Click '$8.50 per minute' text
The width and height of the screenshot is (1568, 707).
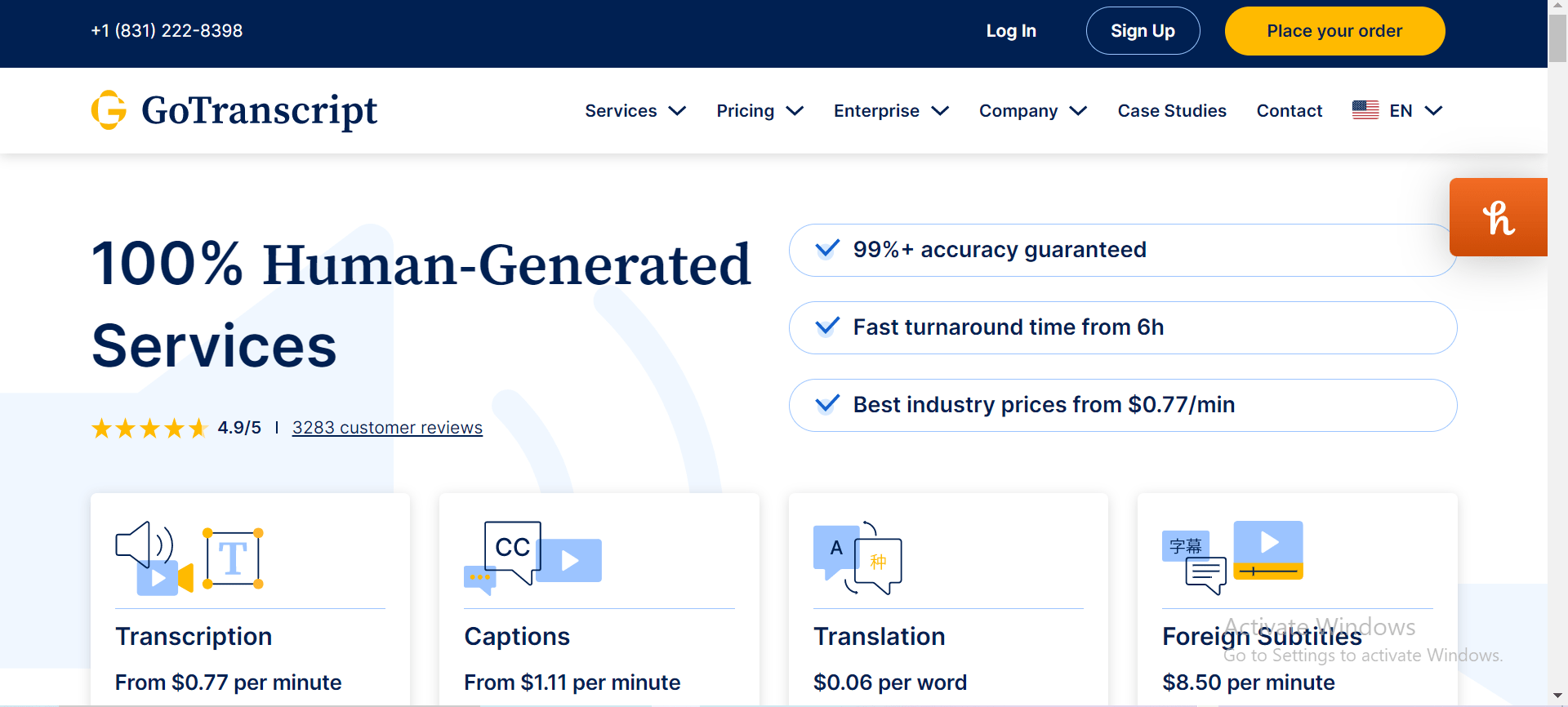click(x=1249, y=683)
